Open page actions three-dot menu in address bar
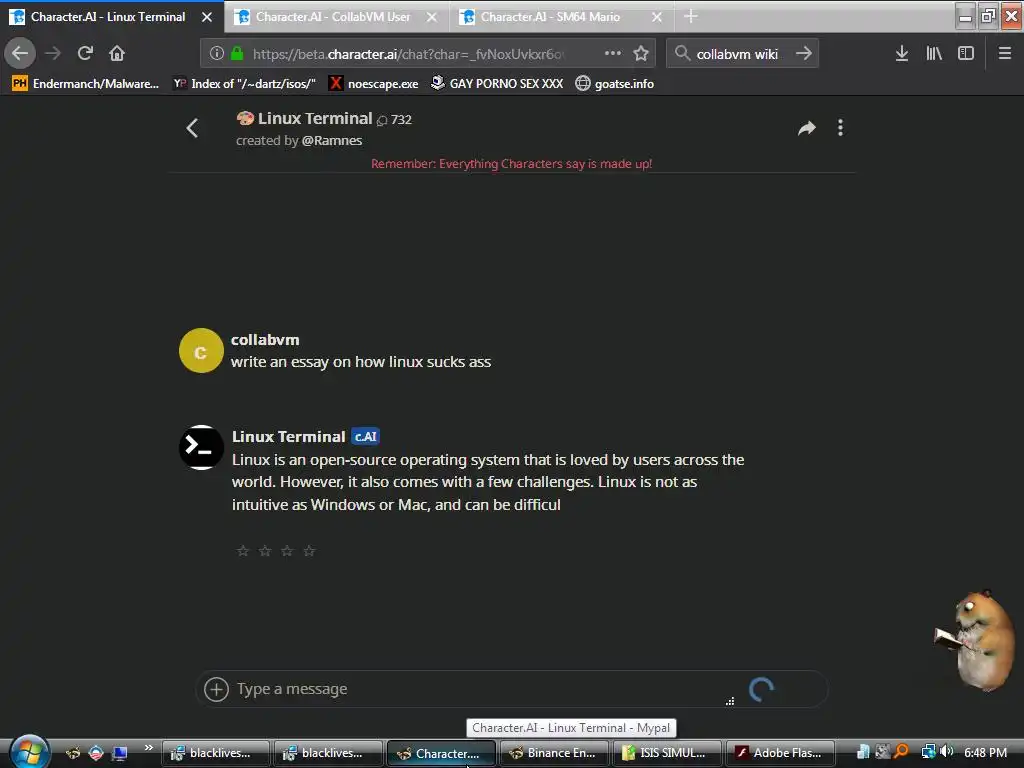Image resolution: width=1024 pixels, height=768 pixels. click(x=613, y=53)
